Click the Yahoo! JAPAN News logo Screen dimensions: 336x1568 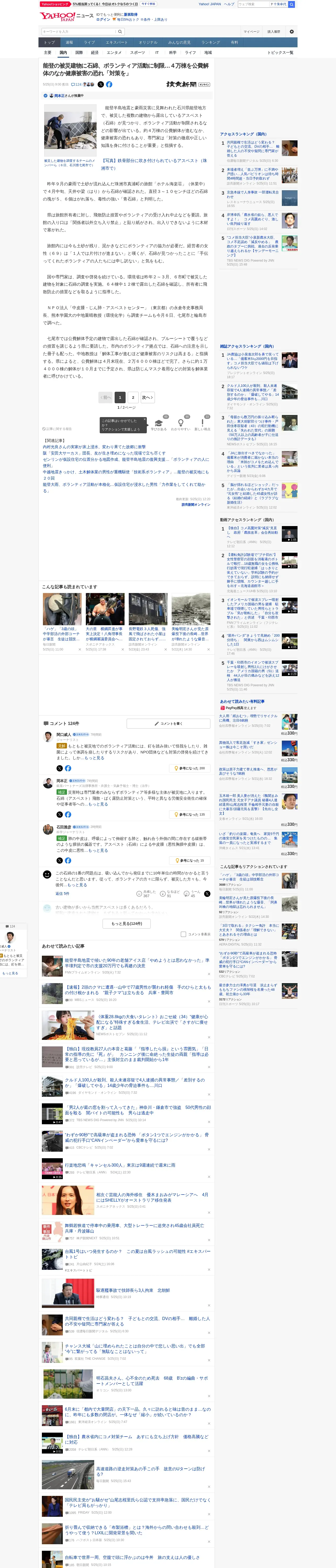point(66,16)
